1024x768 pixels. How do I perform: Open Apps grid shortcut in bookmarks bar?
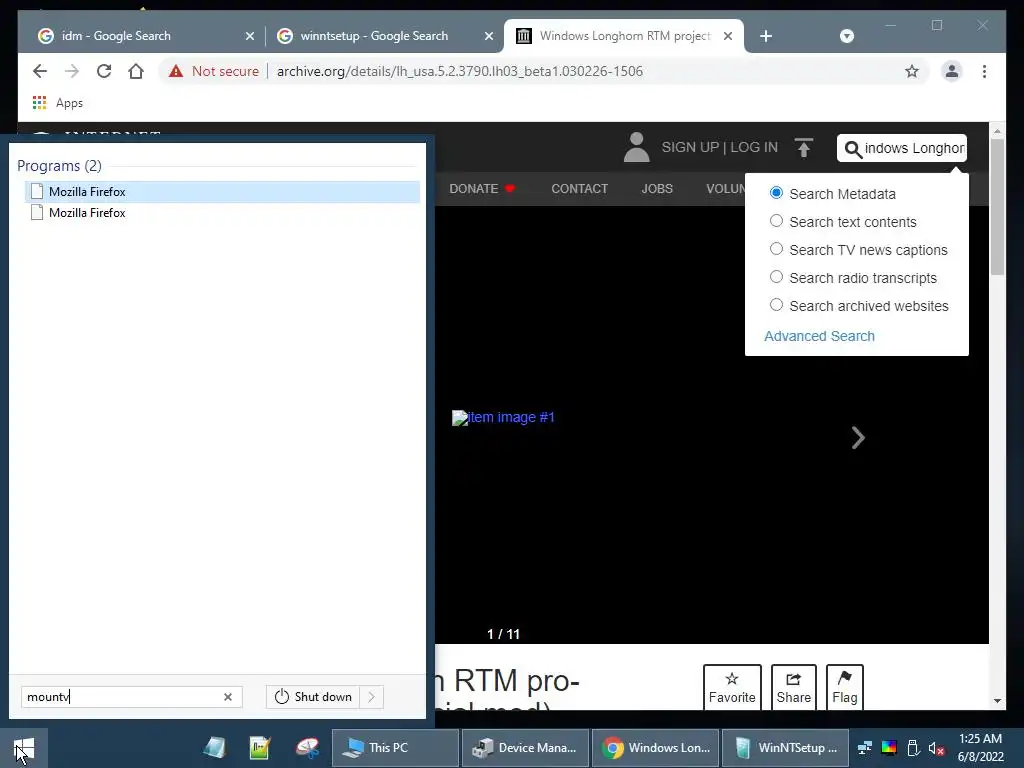39,103
